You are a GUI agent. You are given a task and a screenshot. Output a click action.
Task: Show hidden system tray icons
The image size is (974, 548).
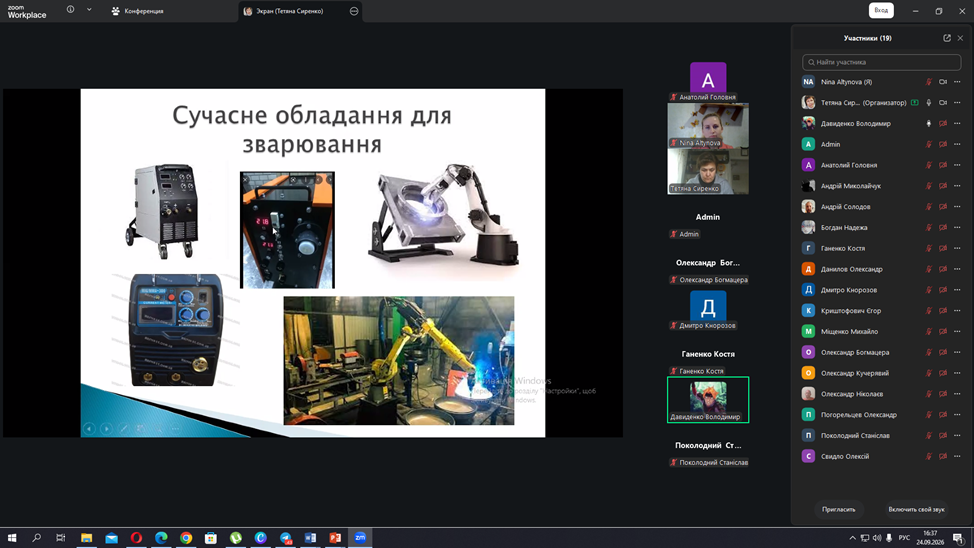tap(852, 538)
